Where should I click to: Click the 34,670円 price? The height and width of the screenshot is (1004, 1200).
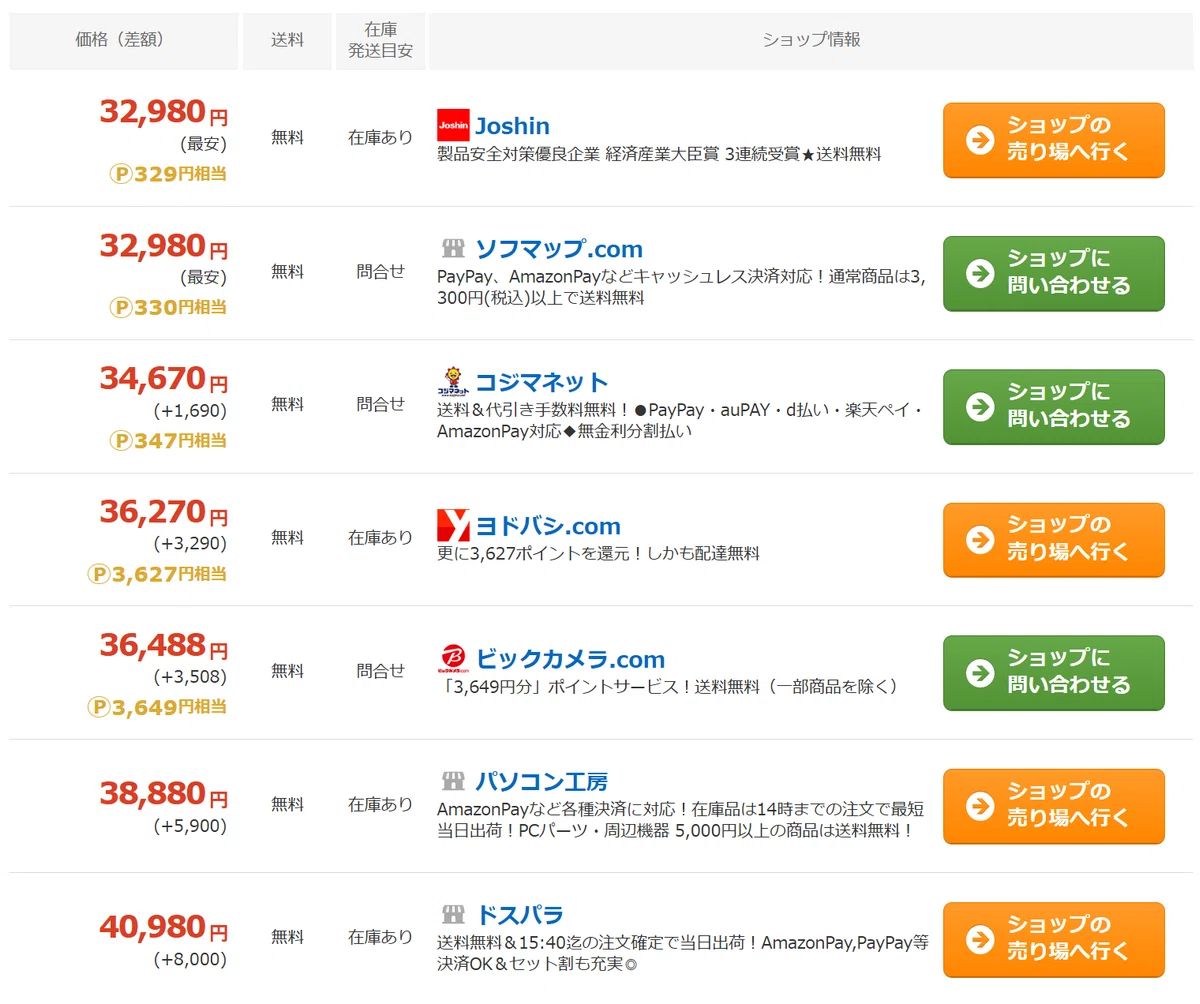(x=164, y=378)
